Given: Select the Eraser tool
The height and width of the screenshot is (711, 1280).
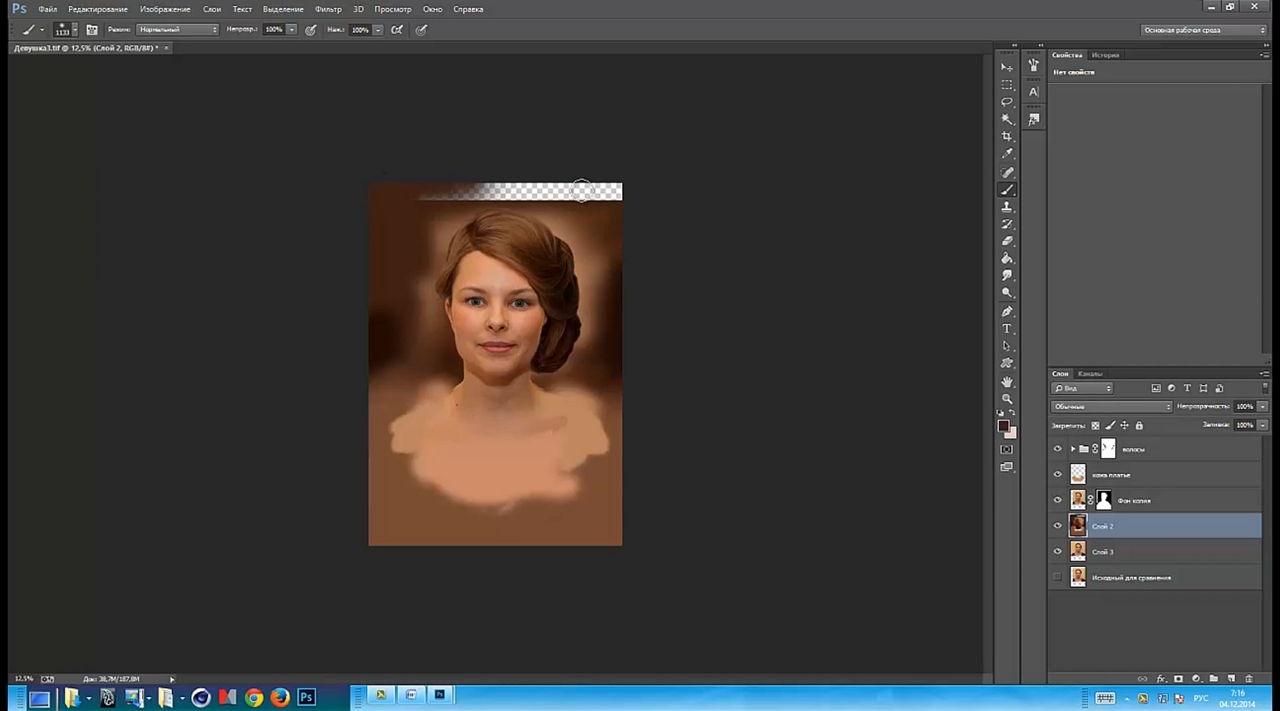Looking at the screenshot, I should pos(1007,241).
